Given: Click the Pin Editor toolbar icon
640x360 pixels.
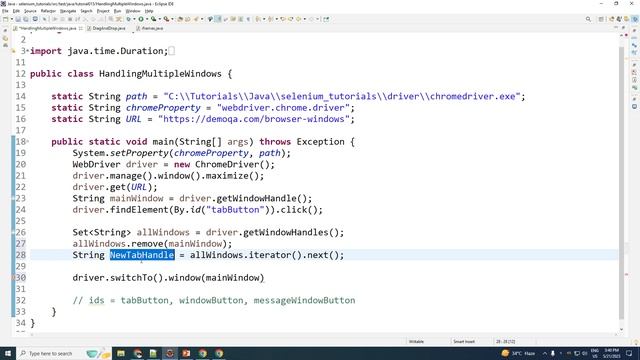Looking at the screenshot, I should click(x=326, y=19).
